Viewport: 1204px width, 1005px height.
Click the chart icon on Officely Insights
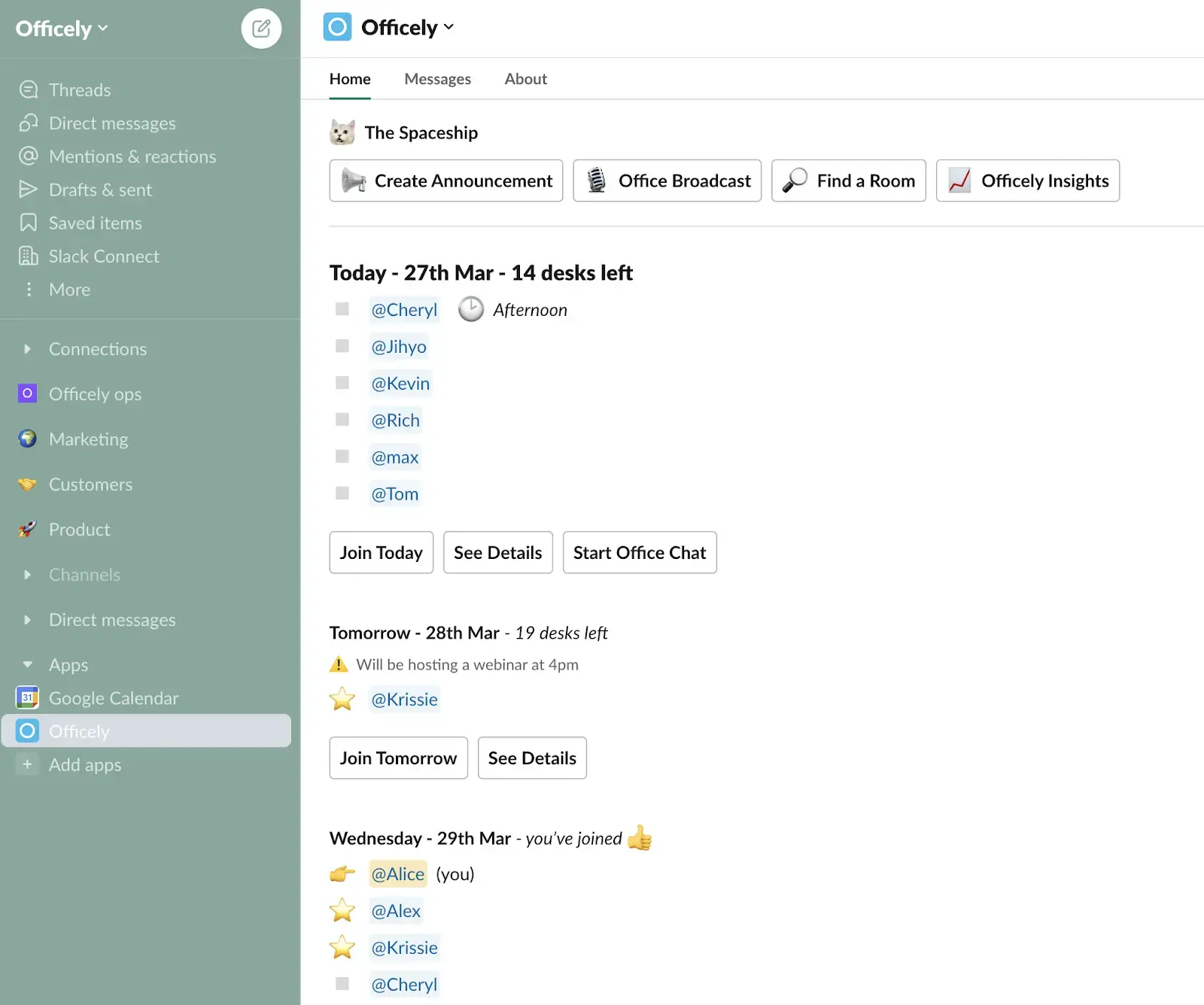[959, 181]
